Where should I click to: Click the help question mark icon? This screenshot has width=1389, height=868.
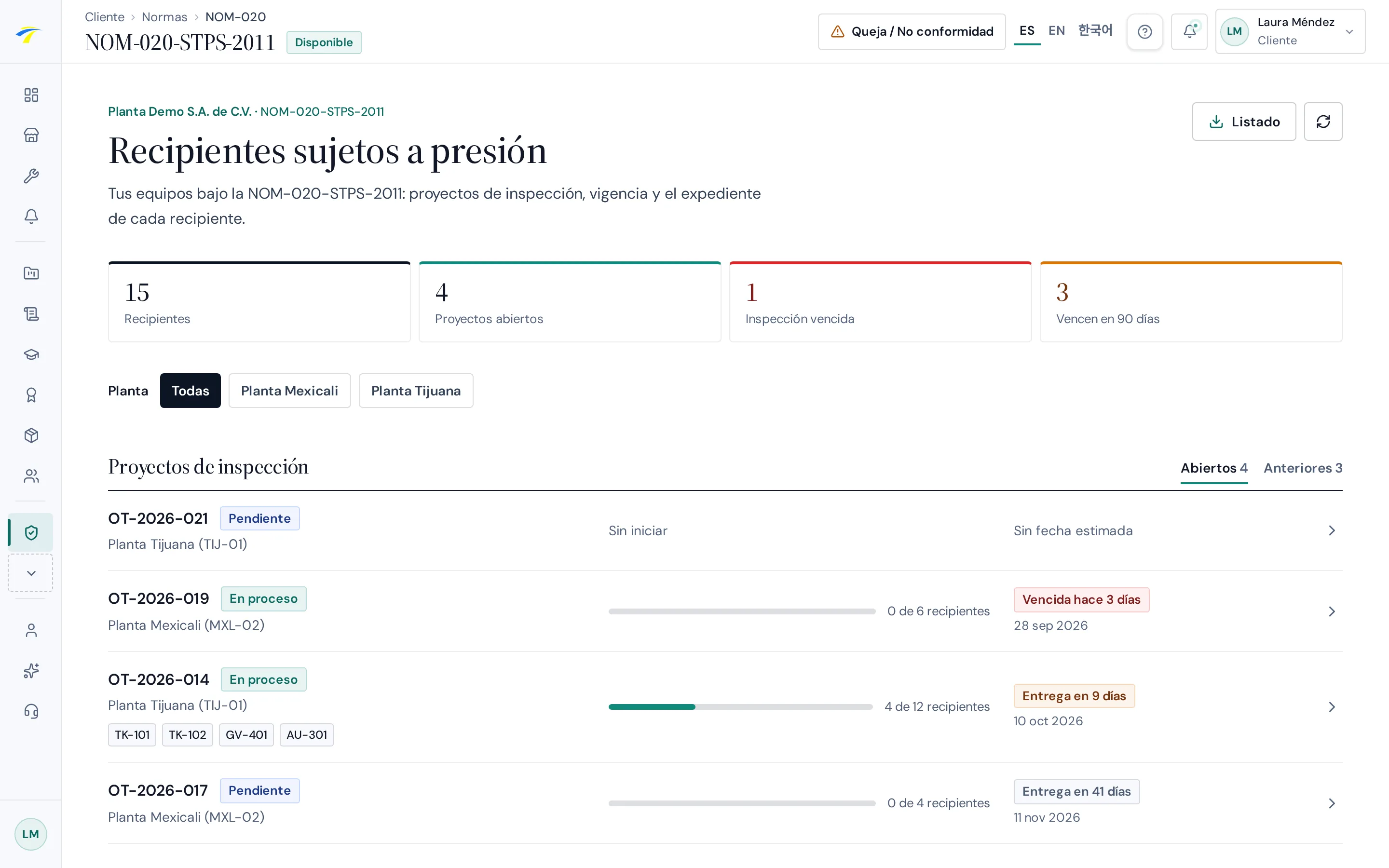coord(1144,31)
